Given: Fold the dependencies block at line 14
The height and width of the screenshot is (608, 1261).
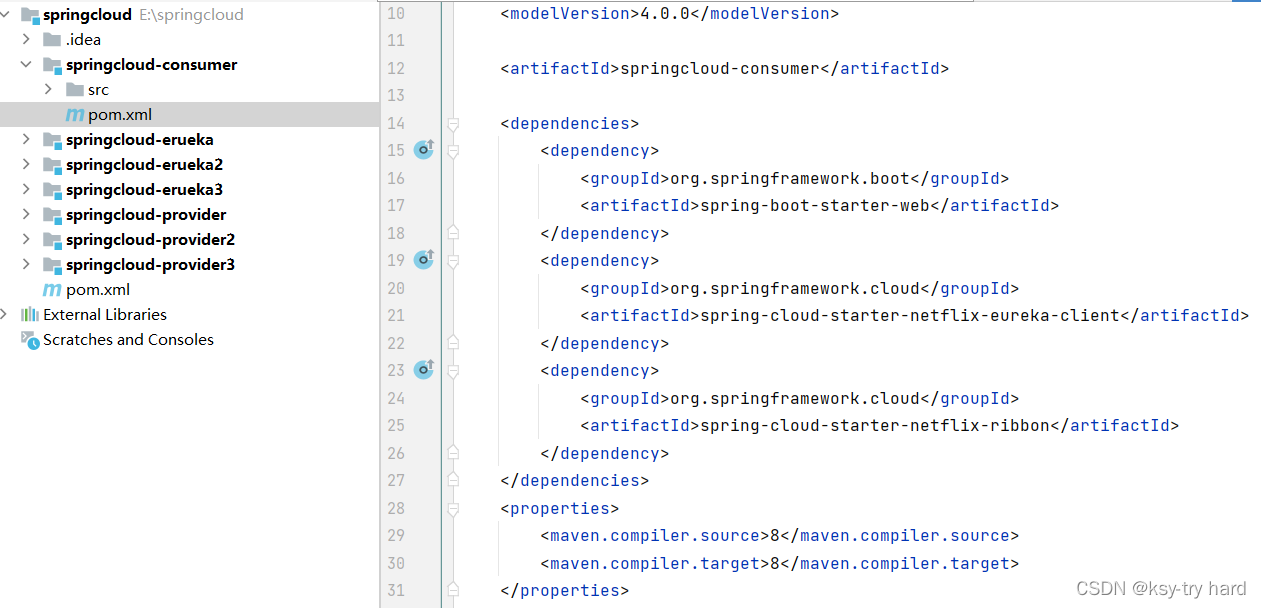Looking at the screenshot, I should click(453, 124).
